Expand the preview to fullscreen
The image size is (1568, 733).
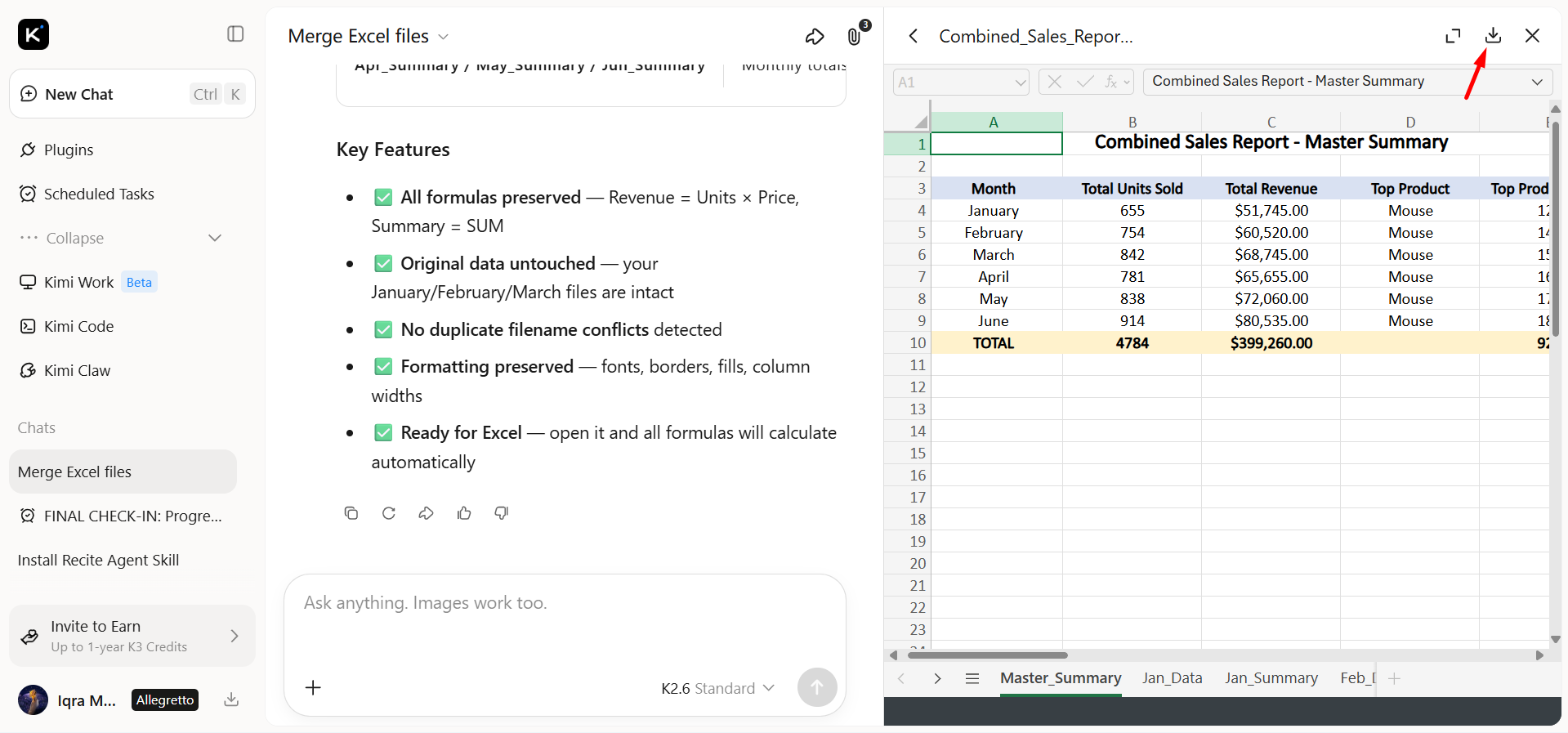pyautogui.click(x=1453, y=36)
